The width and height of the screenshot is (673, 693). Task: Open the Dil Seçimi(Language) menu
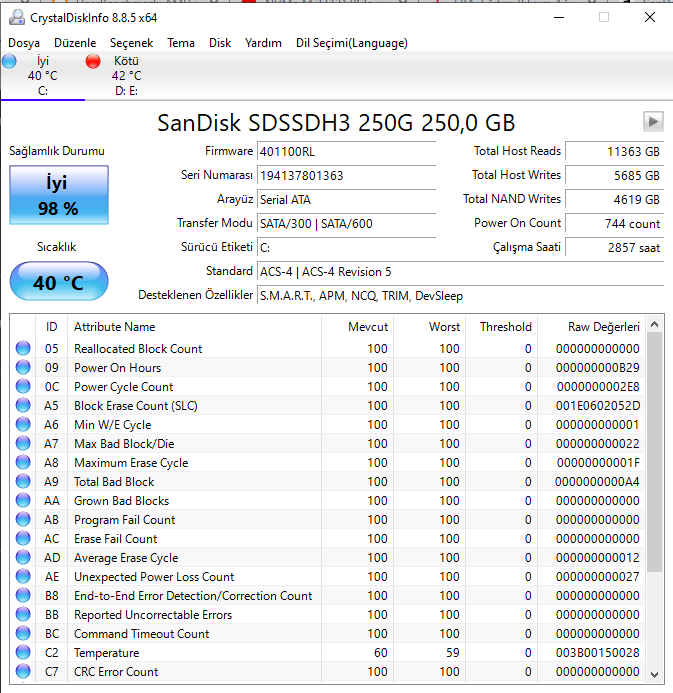(352, 43)
